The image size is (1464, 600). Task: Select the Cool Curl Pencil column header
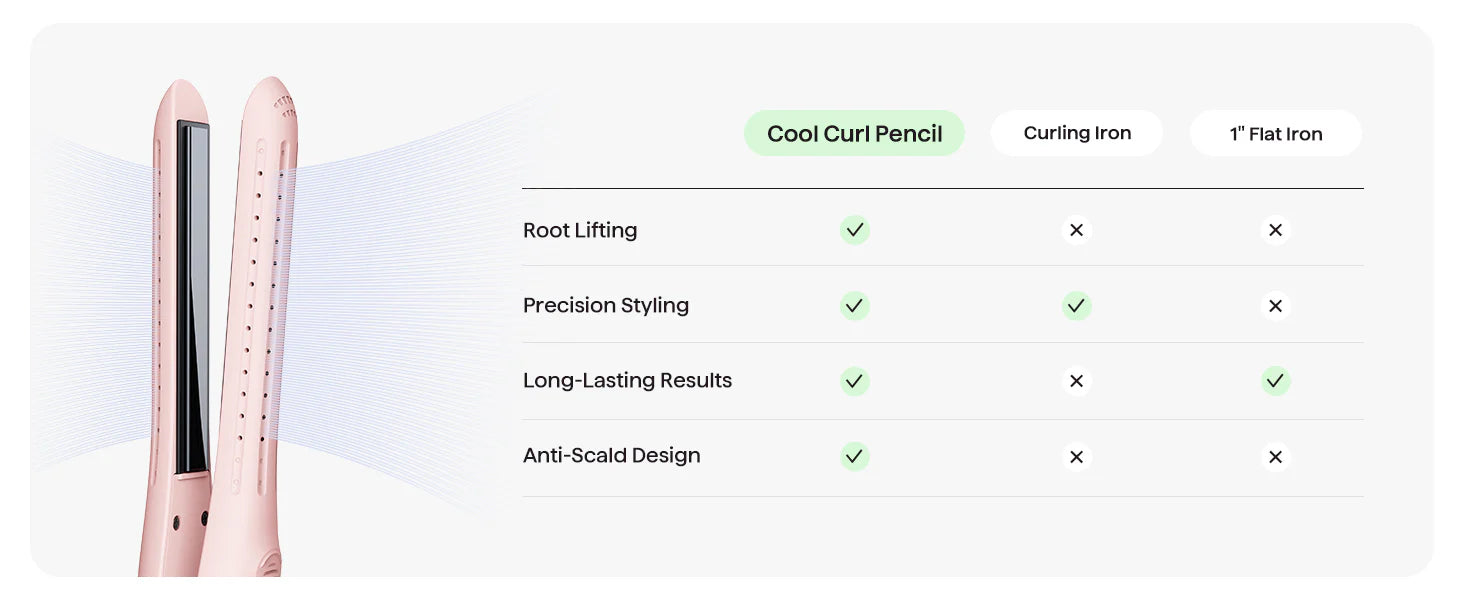(854, 134)
